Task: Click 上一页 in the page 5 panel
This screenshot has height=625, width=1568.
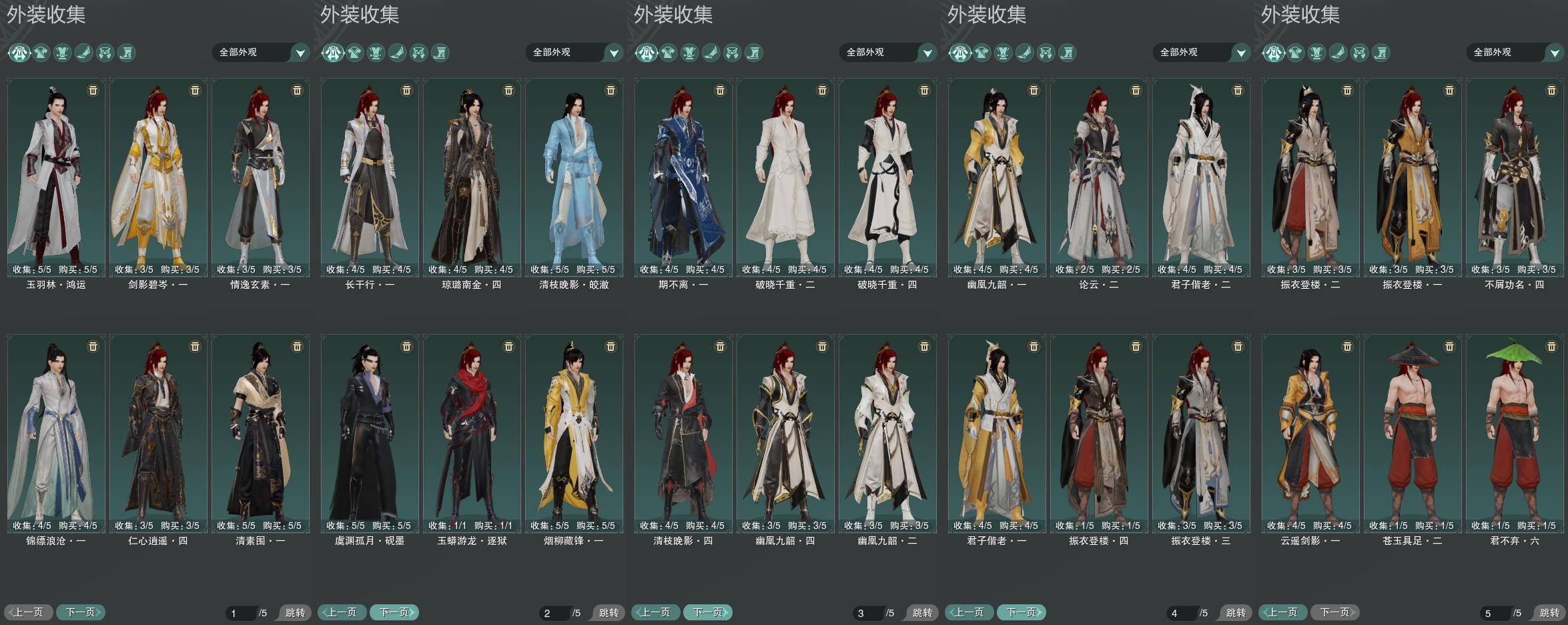Action: coord(1282,612)
